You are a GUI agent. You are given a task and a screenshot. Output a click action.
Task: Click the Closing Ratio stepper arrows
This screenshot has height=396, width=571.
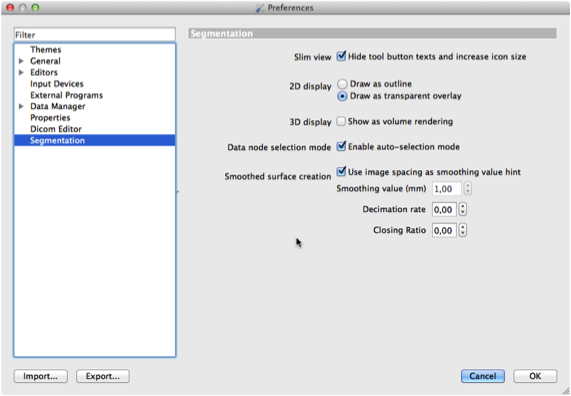click(x=462, y=230)
